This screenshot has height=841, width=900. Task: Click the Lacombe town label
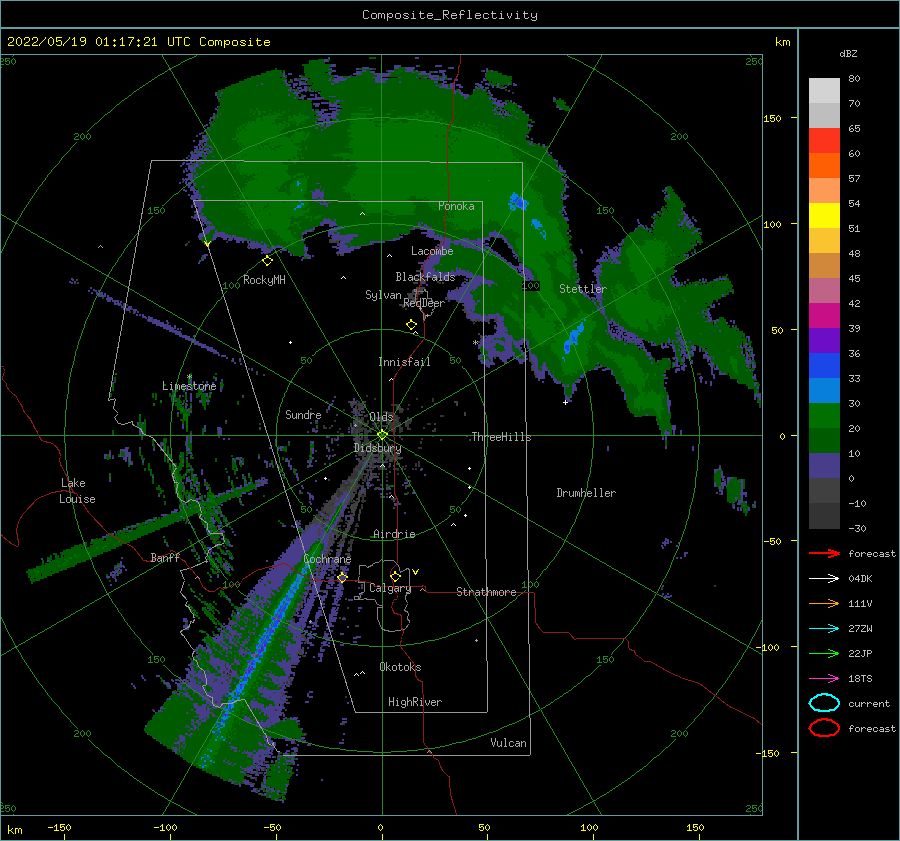432,251
